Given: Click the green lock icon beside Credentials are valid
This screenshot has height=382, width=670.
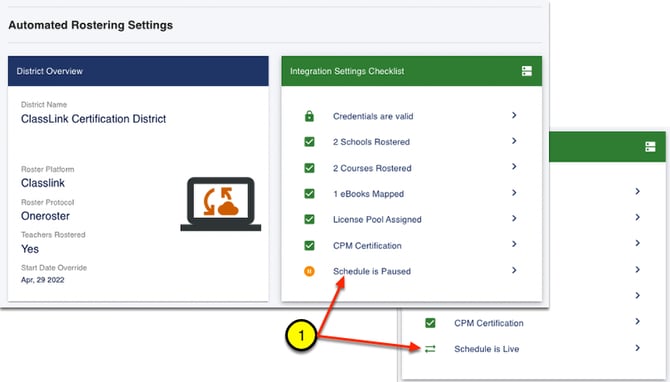Looking at the screenshot, I should coord(309,116).
